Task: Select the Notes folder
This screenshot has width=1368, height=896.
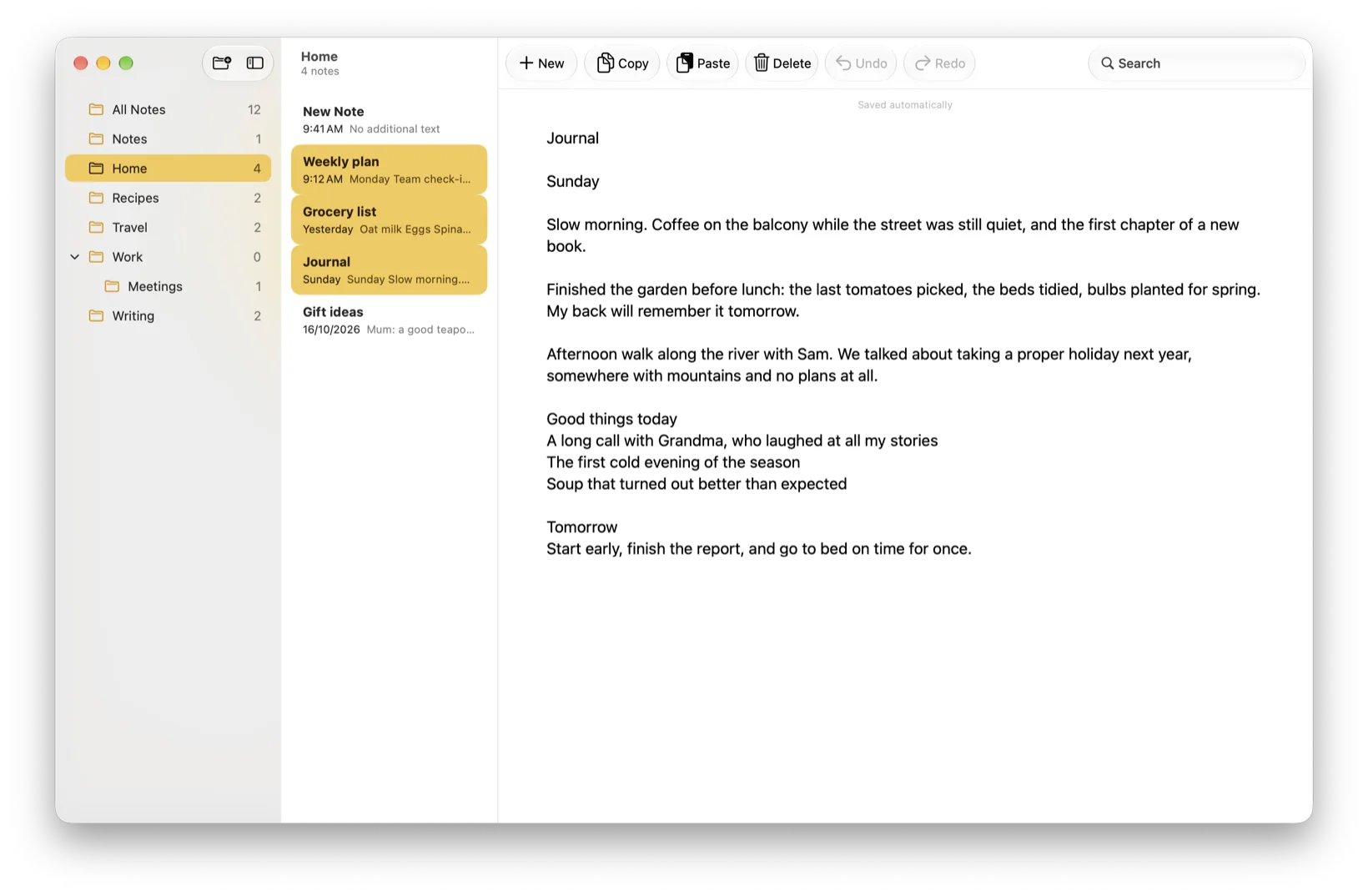Action: [x=168, y=138]
